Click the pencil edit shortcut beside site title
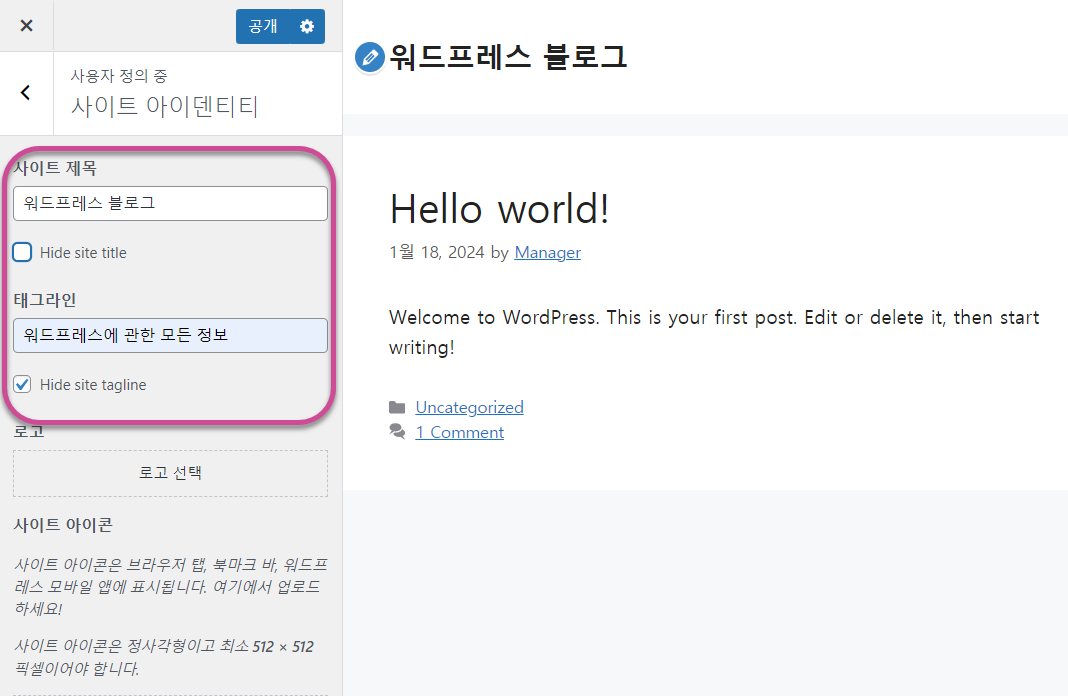The height and width of the screenshot is (696, 1068). click(x=370, y=57)
